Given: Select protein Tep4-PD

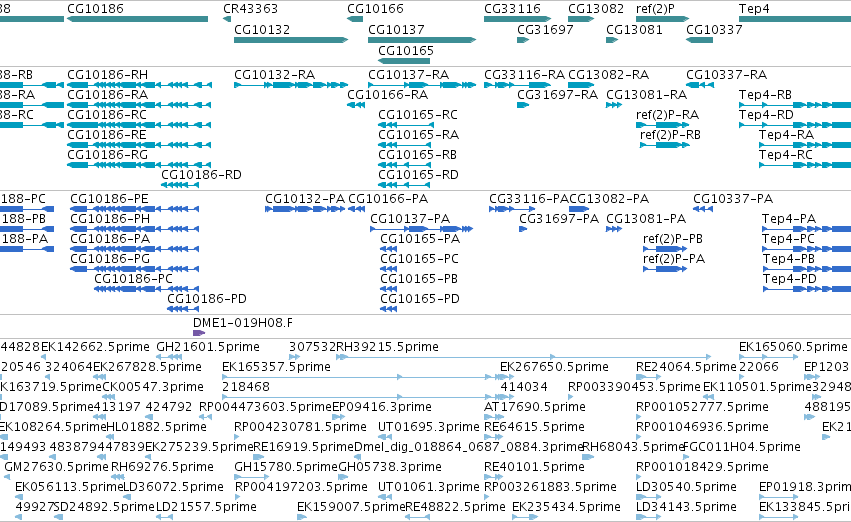Looking at the screenshot, I should [x=806, y=289].
